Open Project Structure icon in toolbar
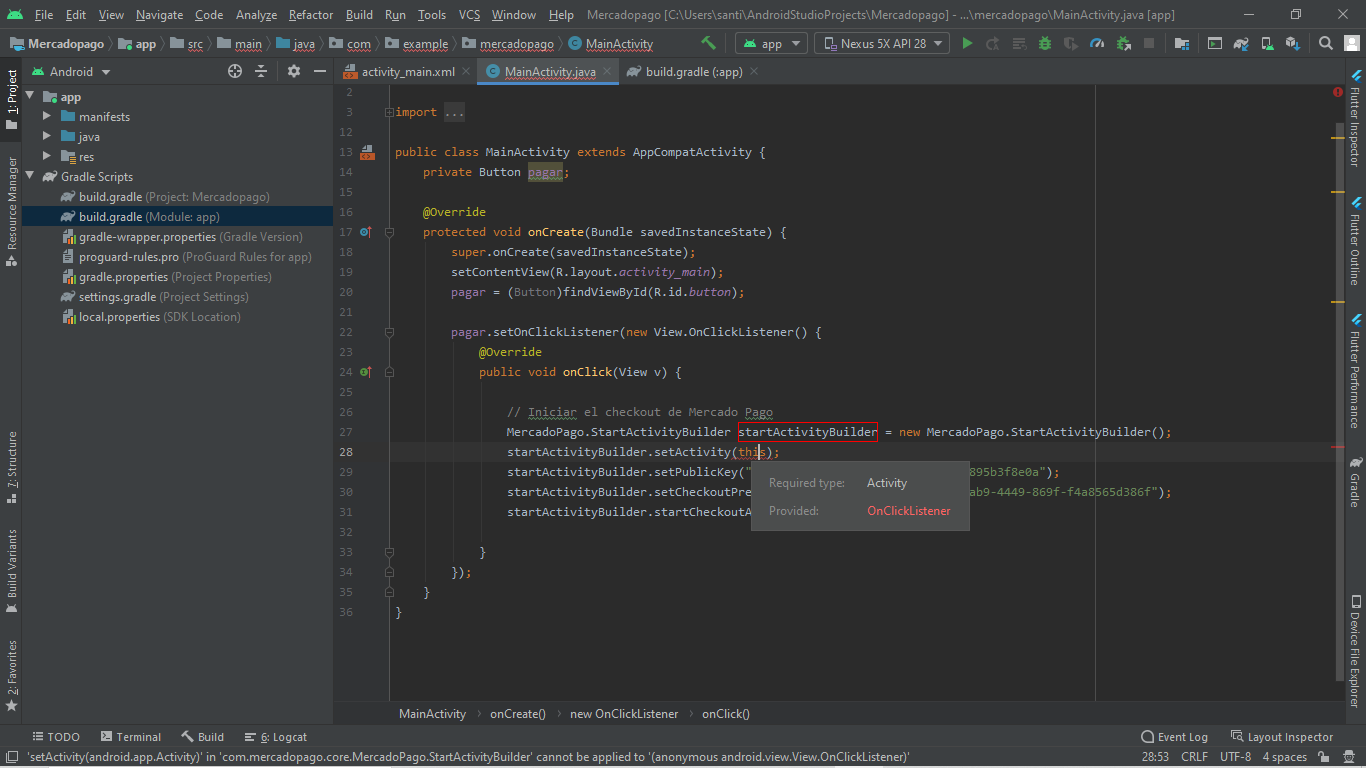1366x768 pixels. coord(1182,43)
